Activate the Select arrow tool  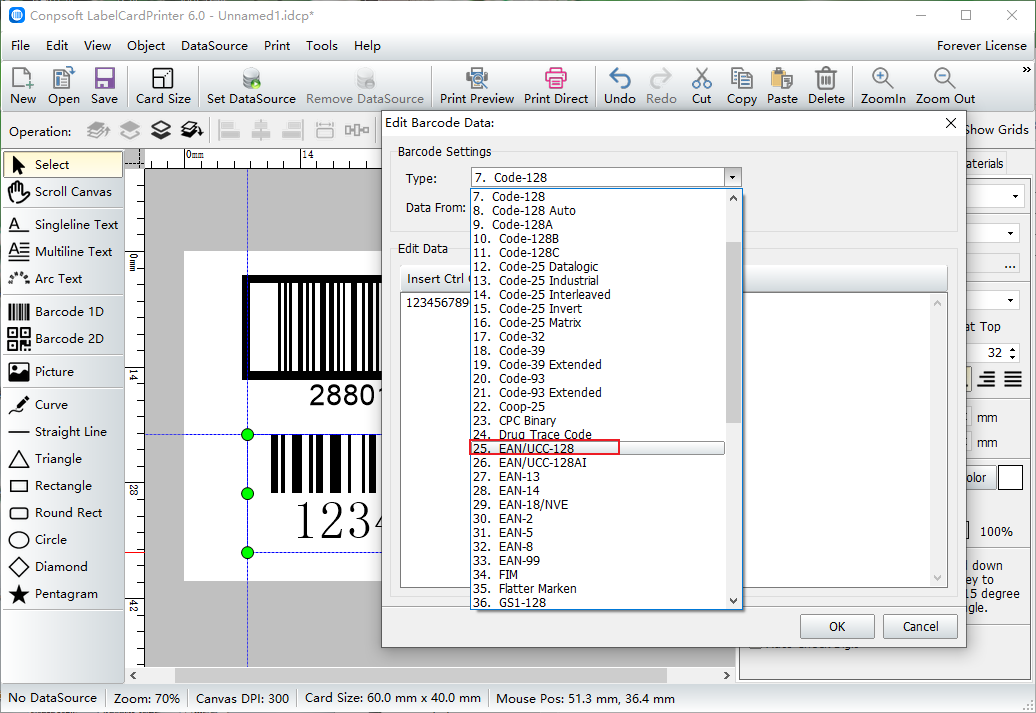(63, 165)
